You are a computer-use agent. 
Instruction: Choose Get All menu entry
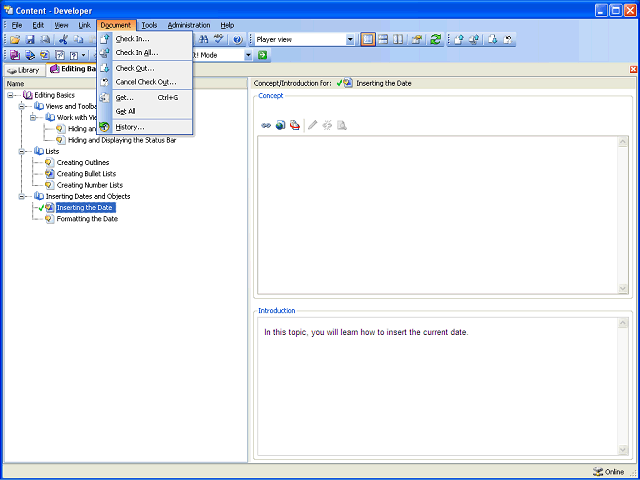pyautogui.click(x=145, y=111)
